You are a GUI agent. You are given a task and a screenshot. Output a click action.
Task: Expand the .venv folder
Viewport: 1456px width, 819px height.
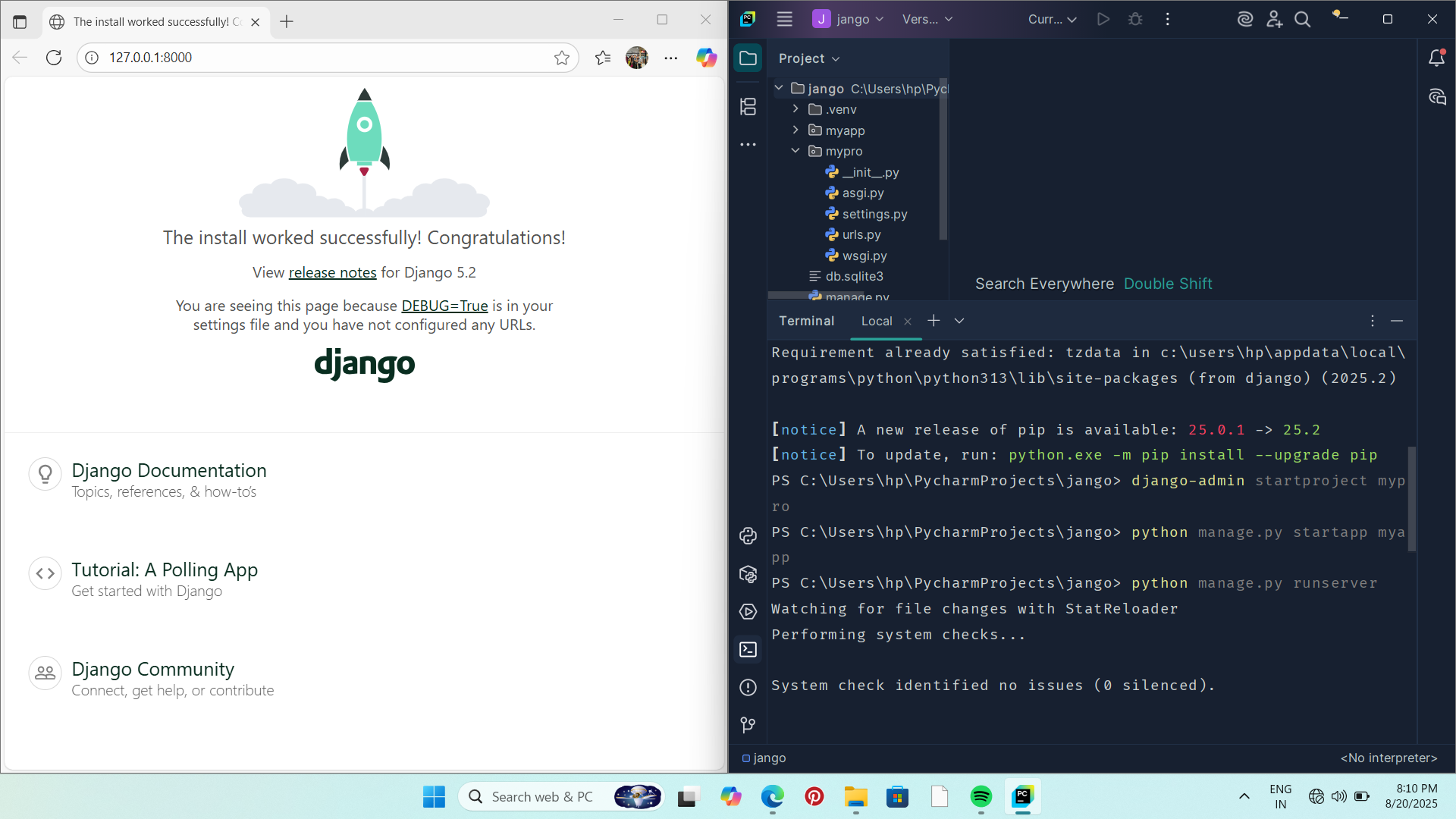[x=795, y=109]
